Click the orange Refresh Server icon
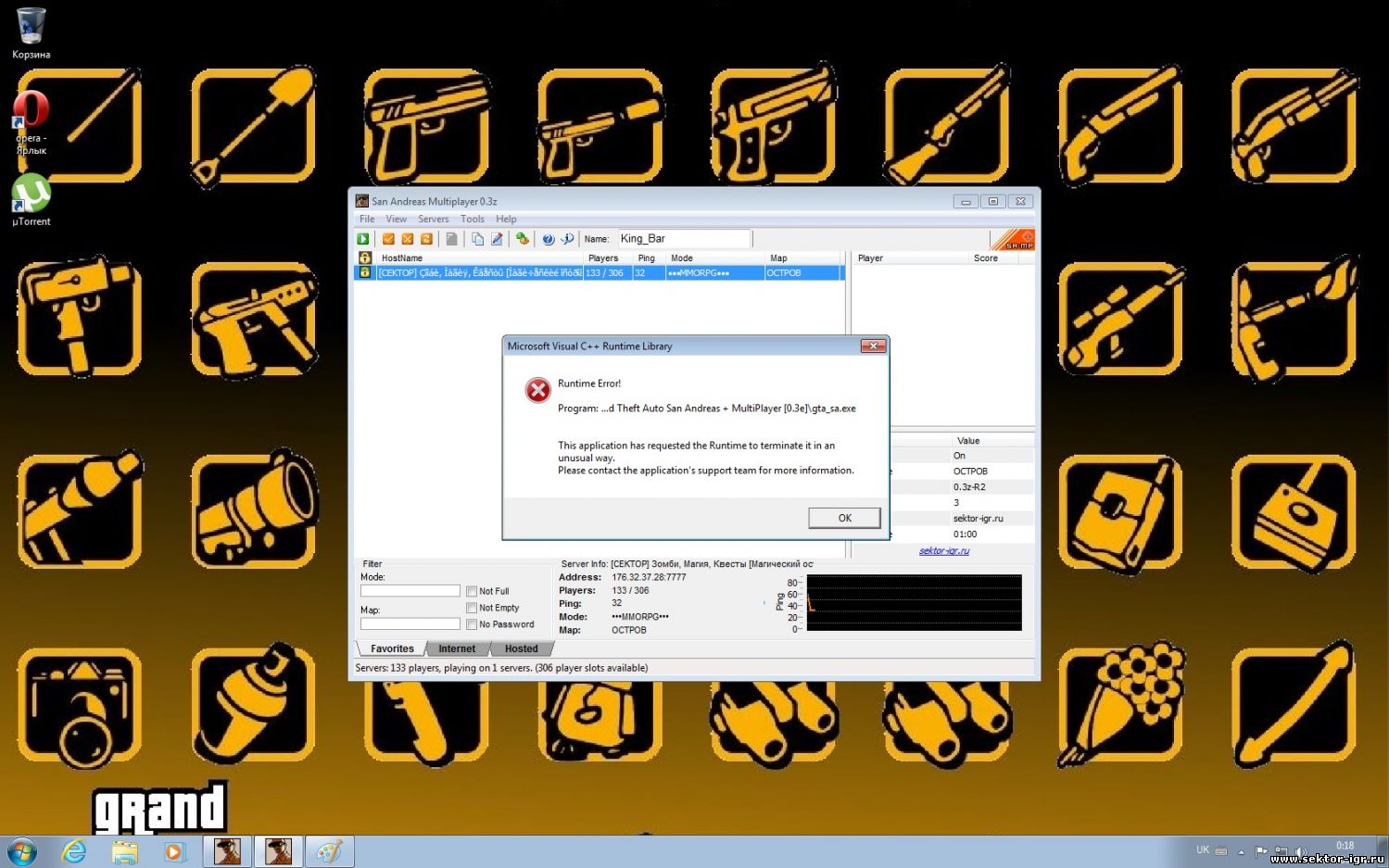1389x868 pixels. pos(426,239)
